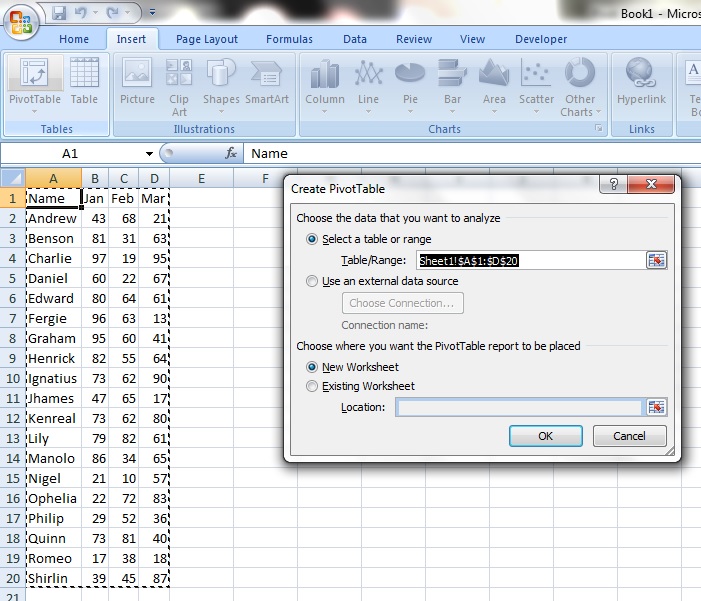This screenshot has height=601, width=701.
Task: Select 'Use an external data source' option
Action: [313, 282]
